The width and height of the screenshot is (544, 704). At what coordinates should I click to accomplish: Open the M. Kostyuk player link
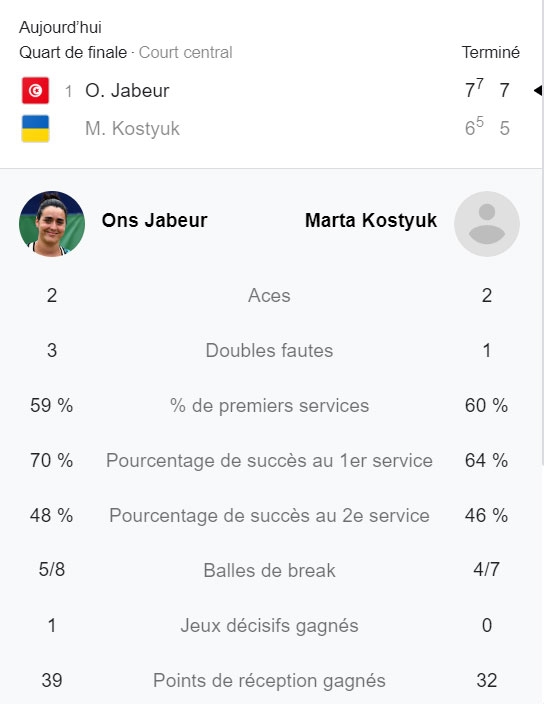tap(132, 128)
